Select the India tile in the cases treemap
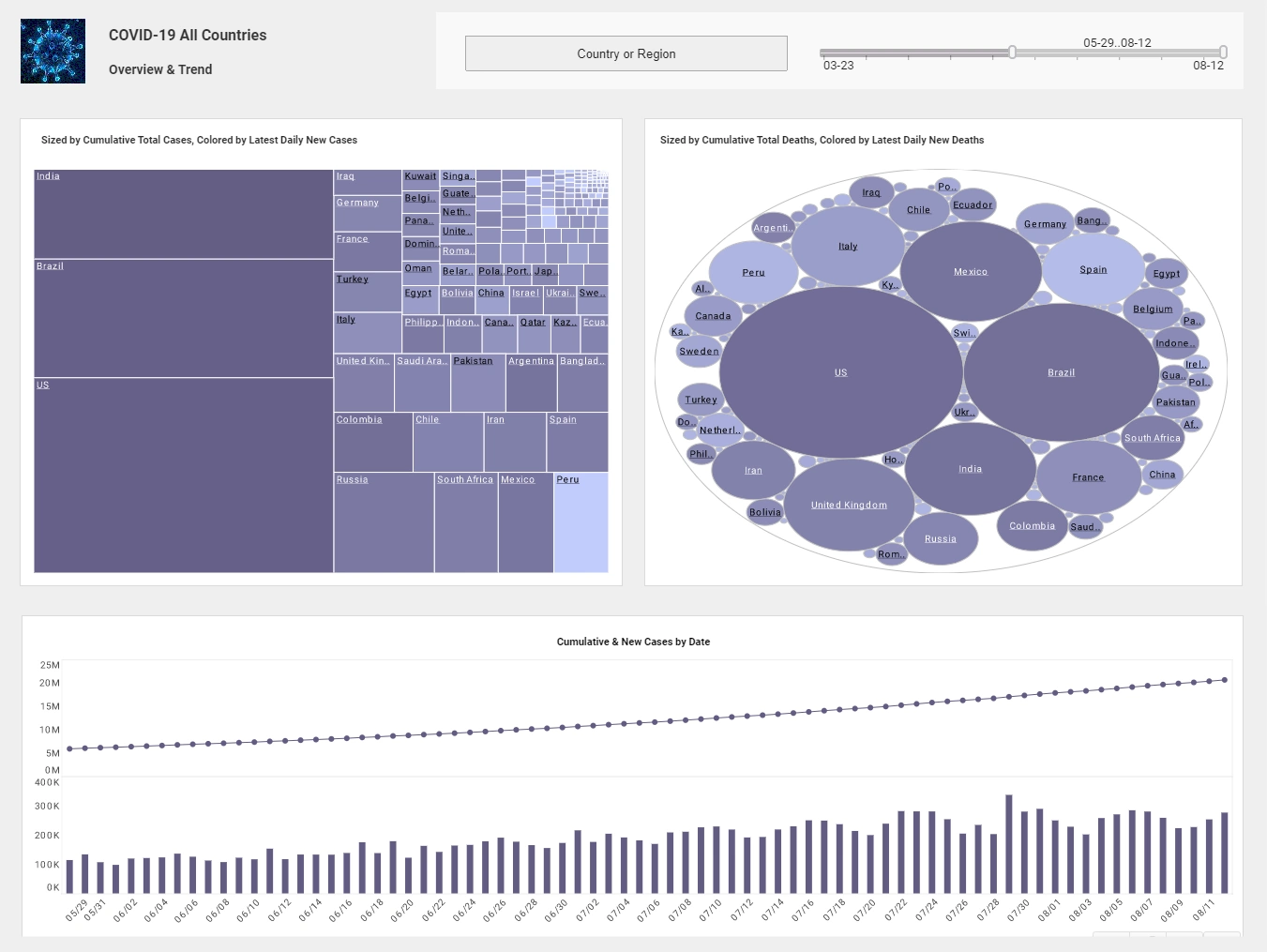The height and width of the screenshot is (952, 1267). (183, 214)
